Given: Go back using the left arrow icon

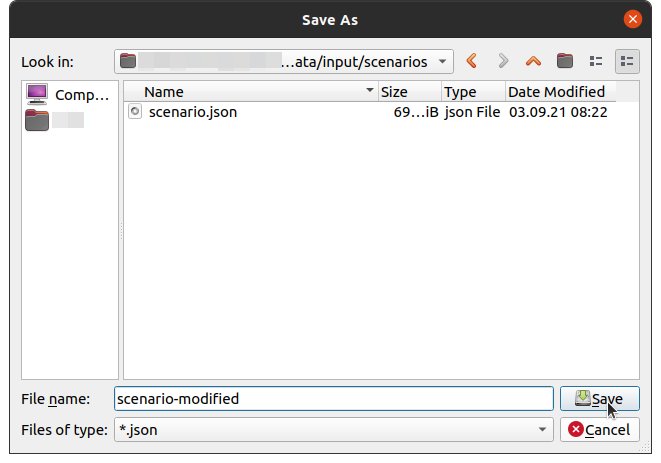Looking at the screenshot, I should 471,62.
